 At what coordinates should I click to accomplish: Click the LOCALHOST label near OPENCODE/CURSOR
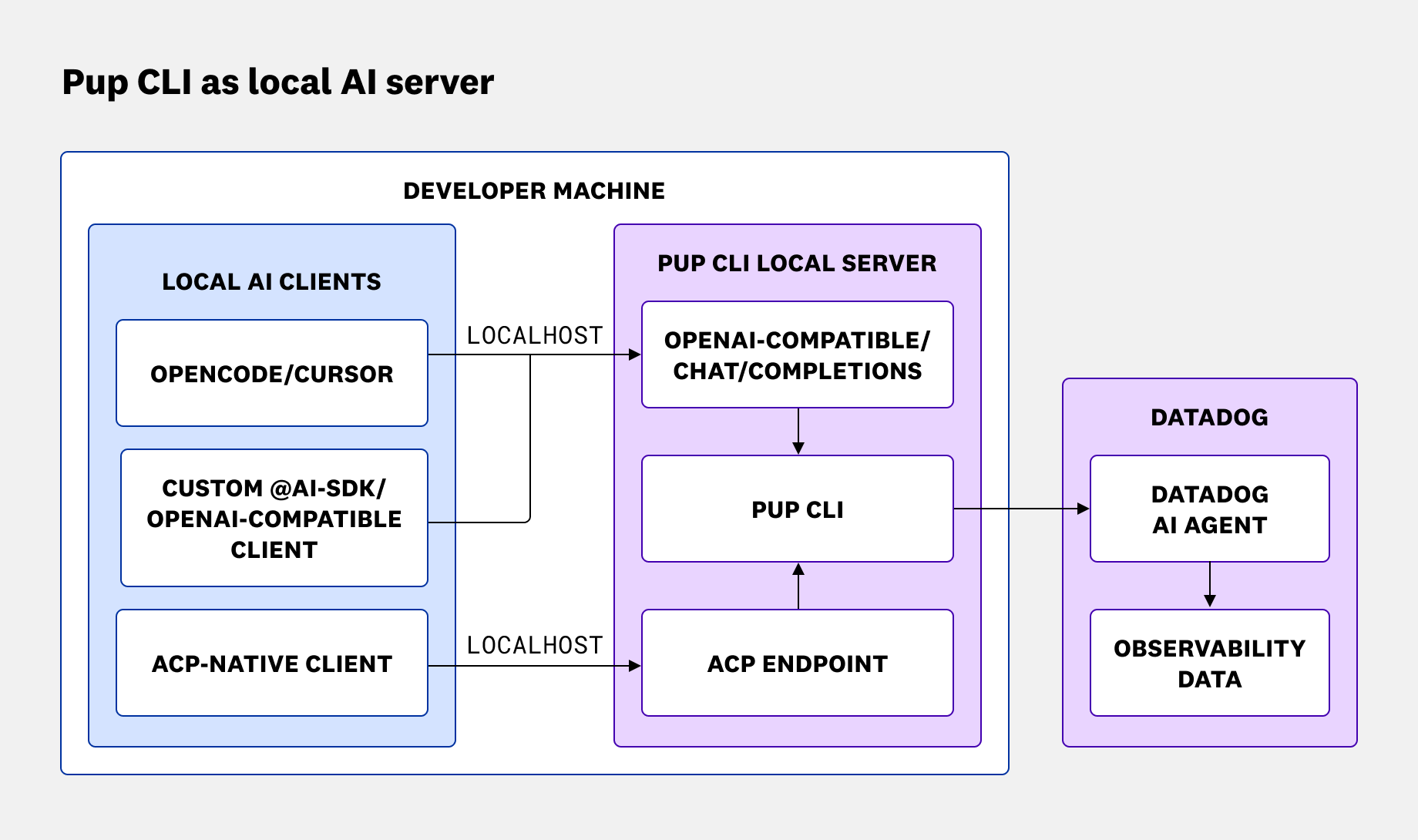coord(535,335)
